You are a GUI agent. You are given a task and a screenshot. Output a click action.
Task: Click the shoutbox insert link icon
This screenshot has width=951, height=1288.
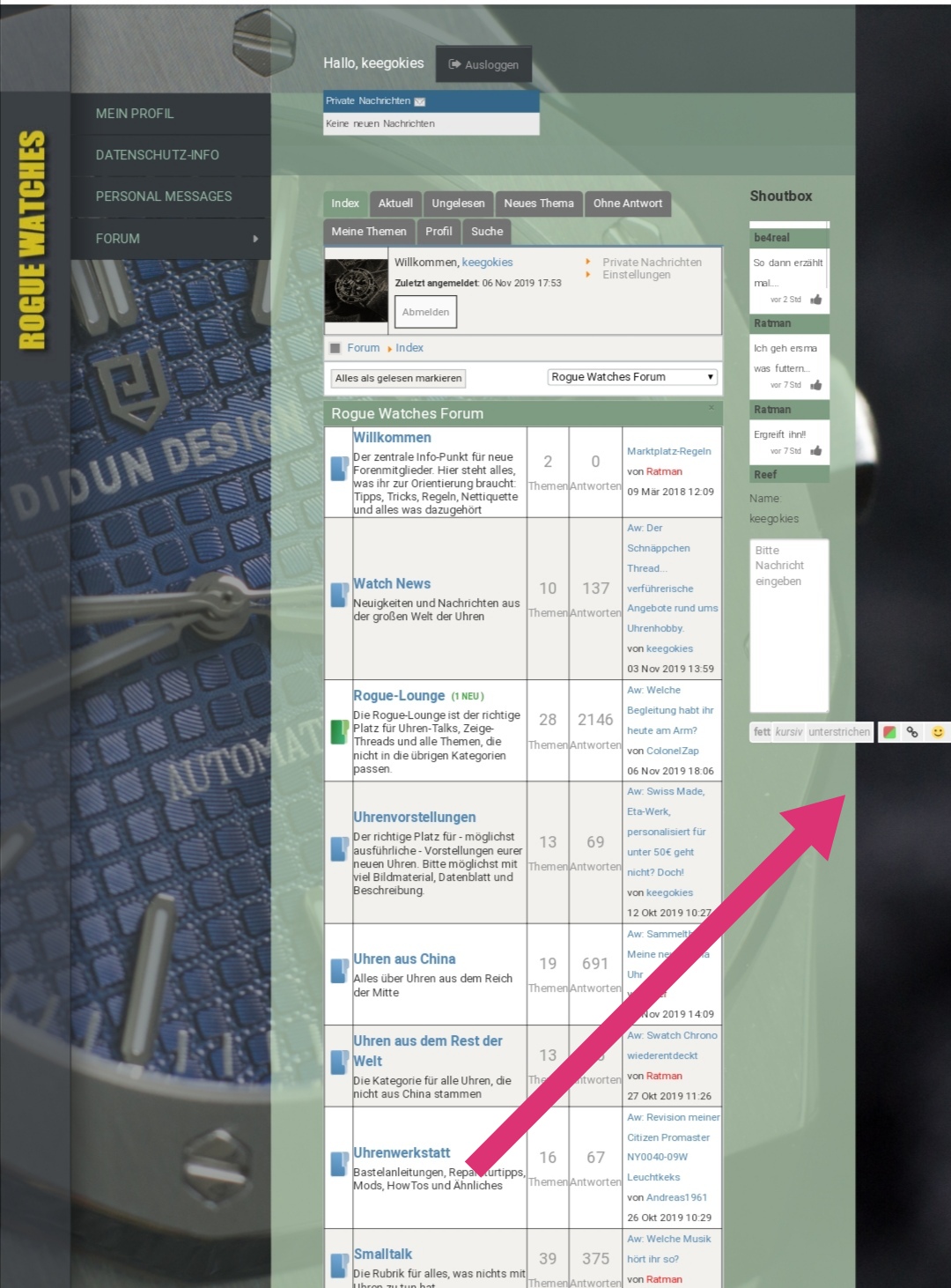point(912,732)
